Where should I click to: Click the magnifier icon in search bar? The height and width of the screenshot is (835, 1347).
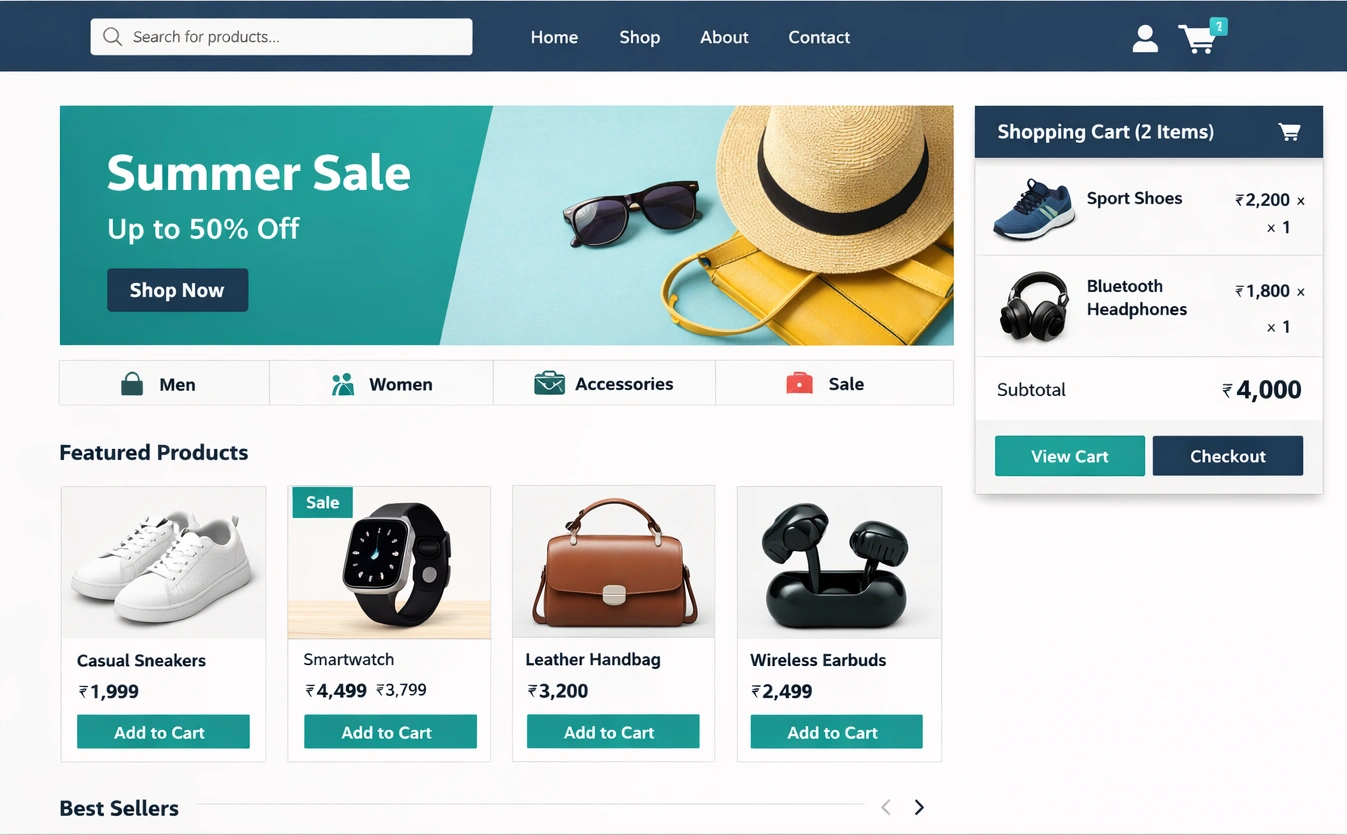pos(112,37)
